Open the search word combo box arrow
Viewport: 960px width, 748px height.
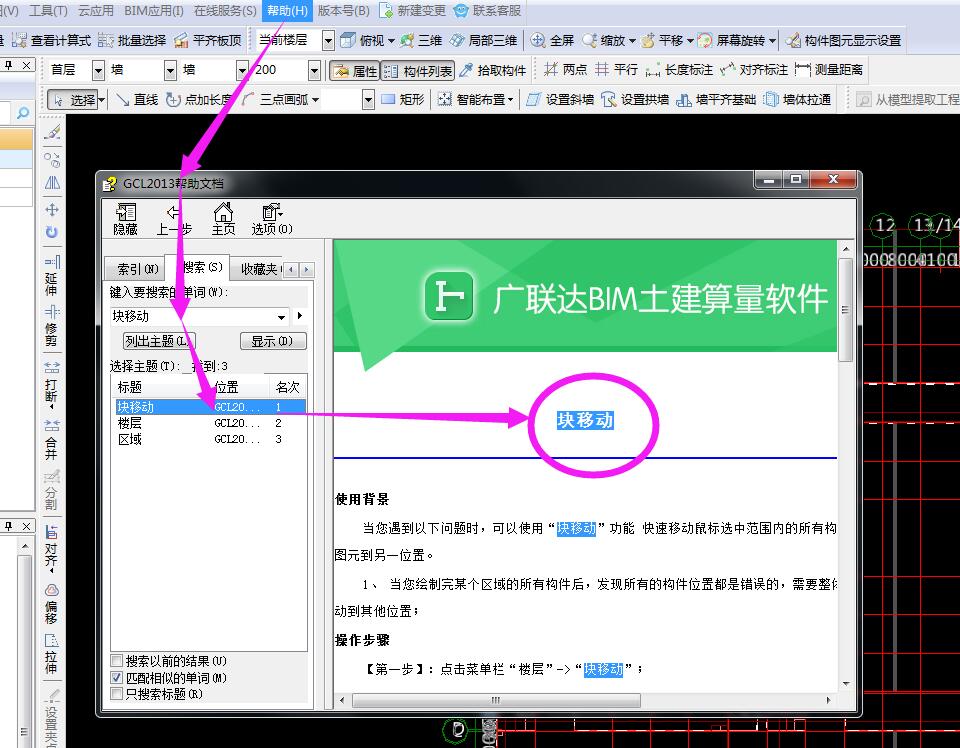coord(282,316)
